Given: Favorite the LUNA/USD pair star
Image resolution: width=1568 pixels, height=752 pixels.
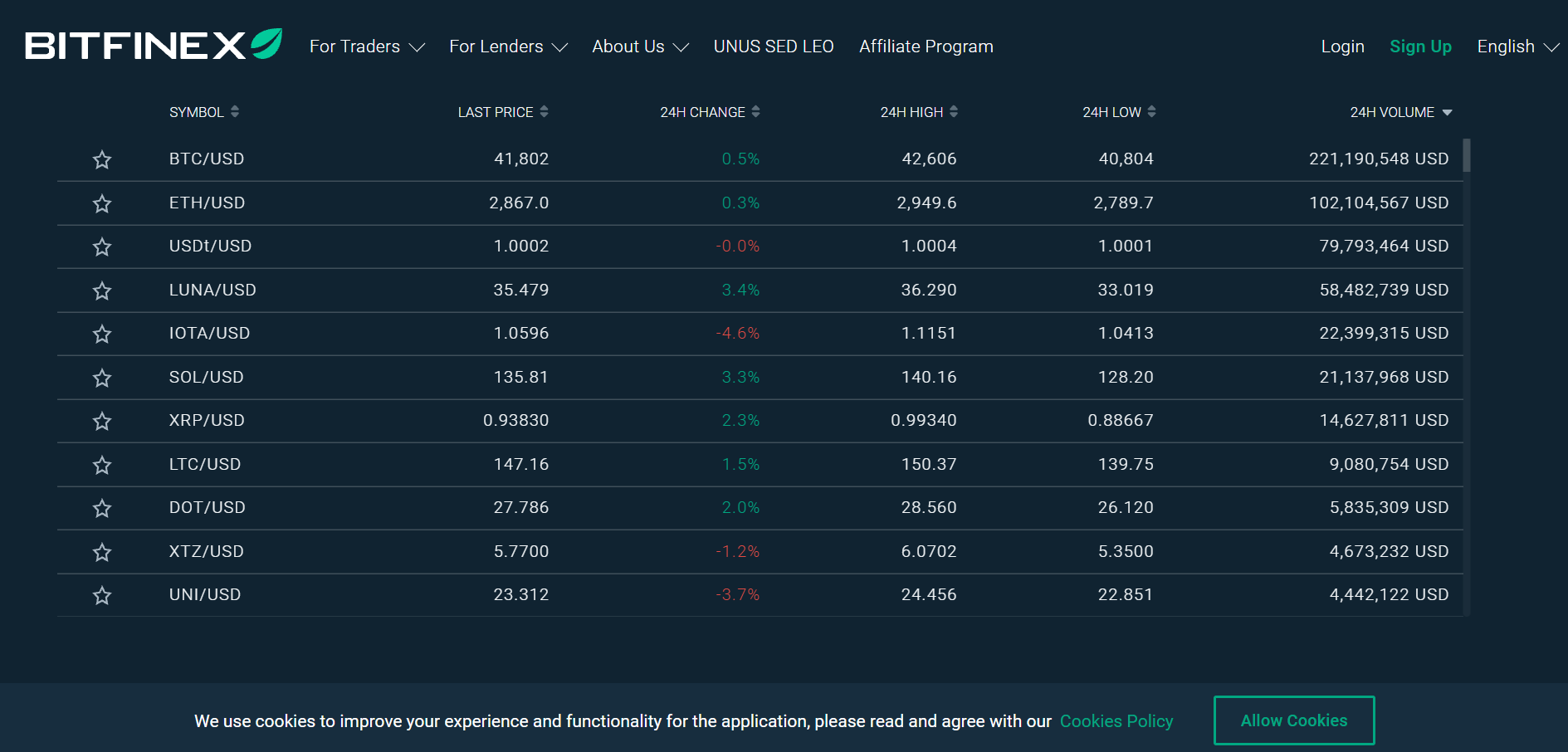Looking at the screenshot, I should click(102, 291).
